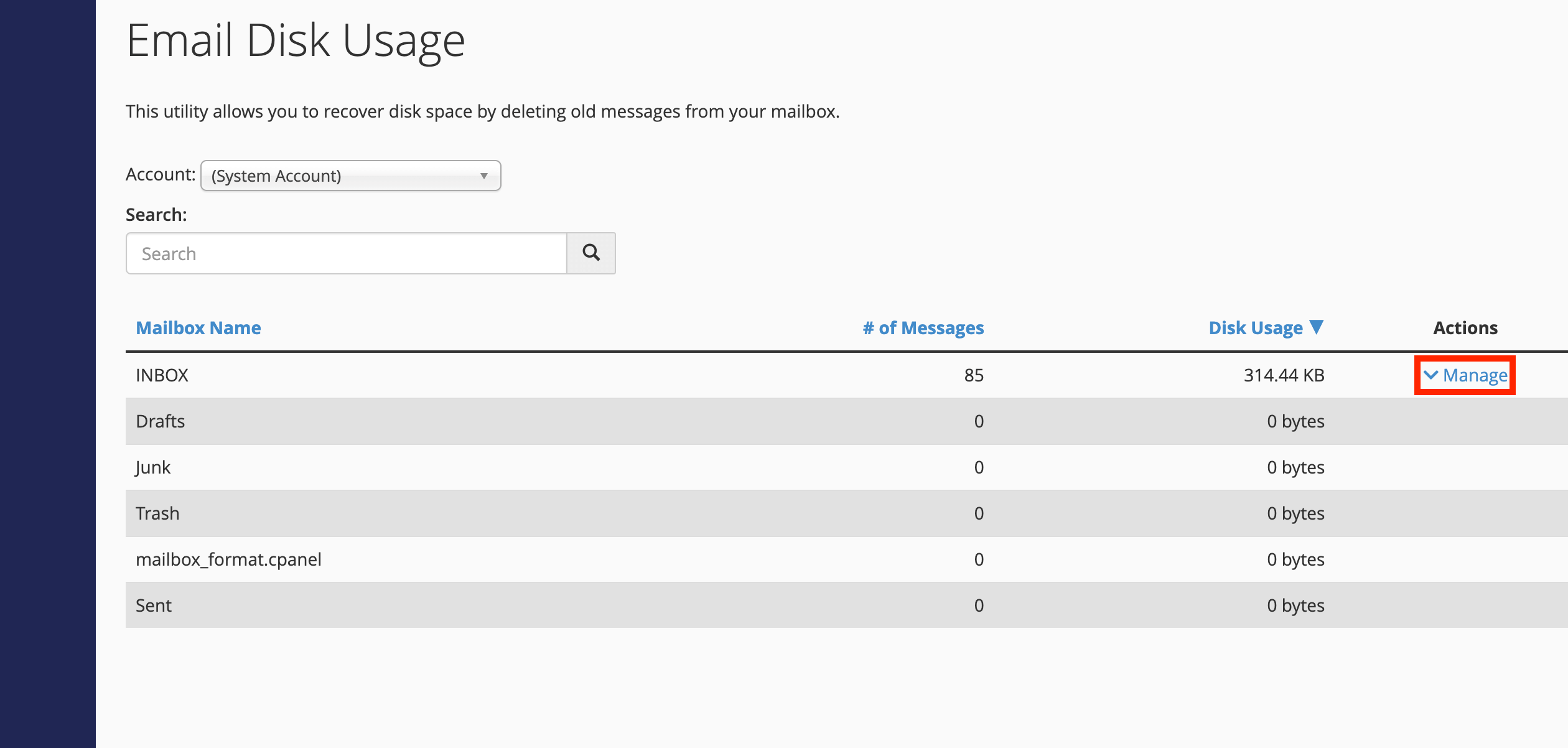This screenshot has width=1568, height=748.
Task: Select the Sent mailbox row name
Action: click(x=154, y=605)
